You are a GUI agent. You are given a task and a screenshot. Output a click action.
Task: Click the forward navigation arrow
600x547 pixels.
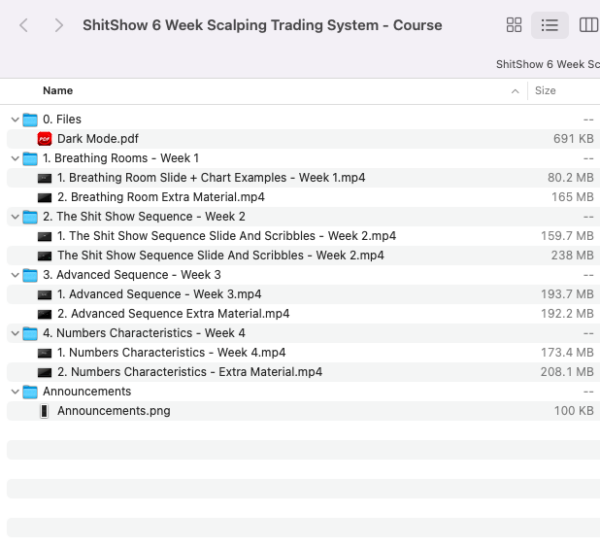tap(59, 25)
